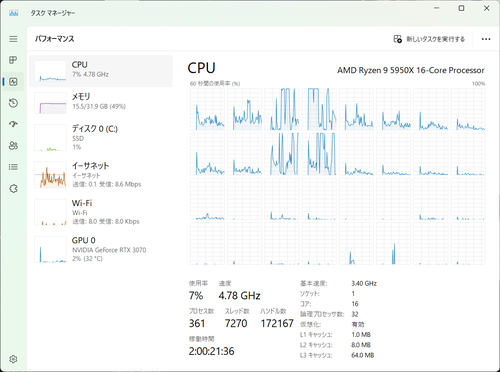Screen dimensions: 500x372
Task: Select the Performance page icon
Action: [x=13, y=82]
